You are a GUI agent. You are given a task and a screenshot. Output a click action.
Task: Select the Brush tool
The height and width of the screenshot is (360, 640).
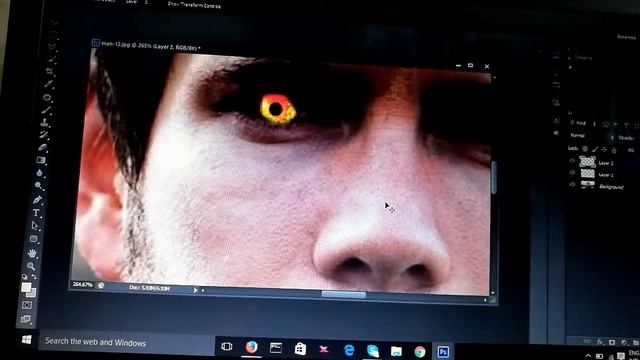pyautogui.click(x=46, y=110)
